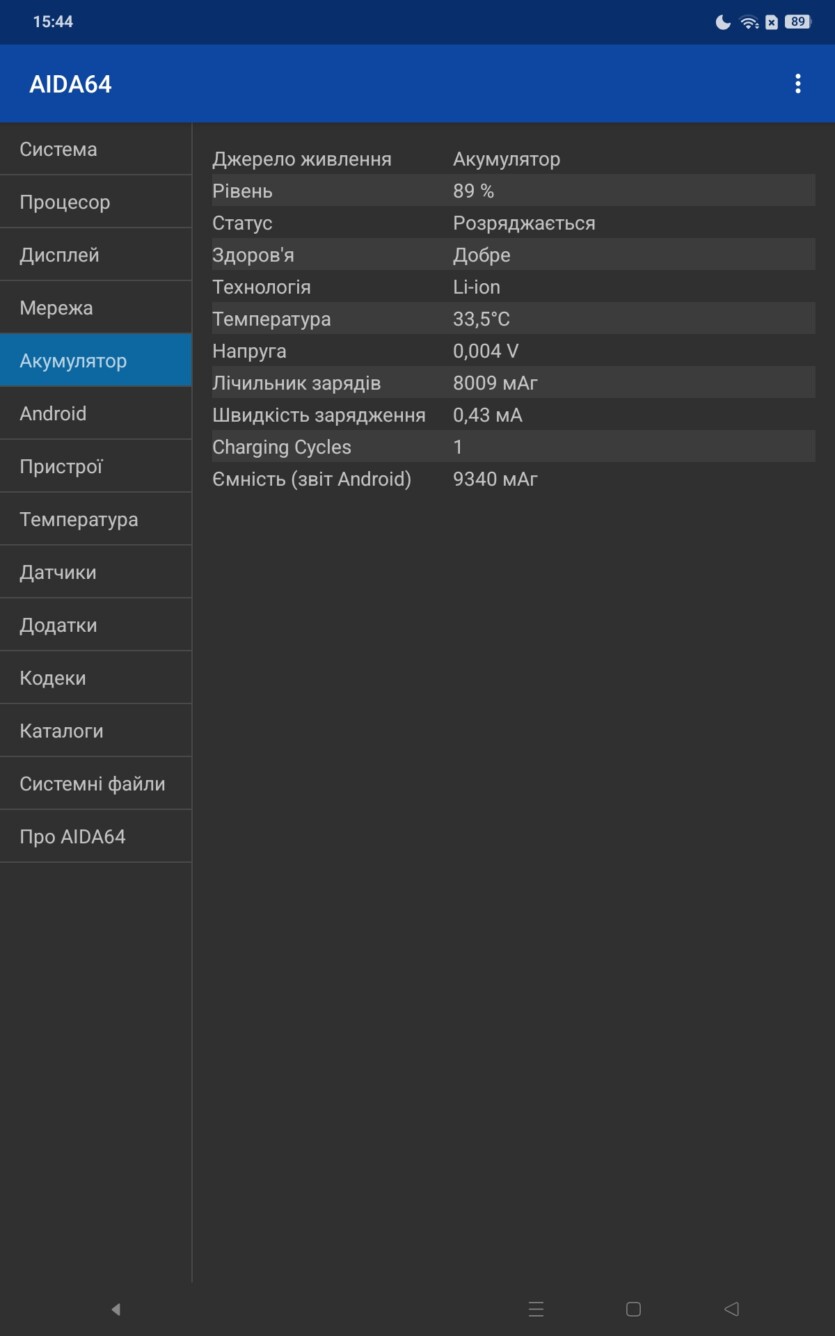
Task: Open the Температура sidebar section
Action: tap(96, 520)
